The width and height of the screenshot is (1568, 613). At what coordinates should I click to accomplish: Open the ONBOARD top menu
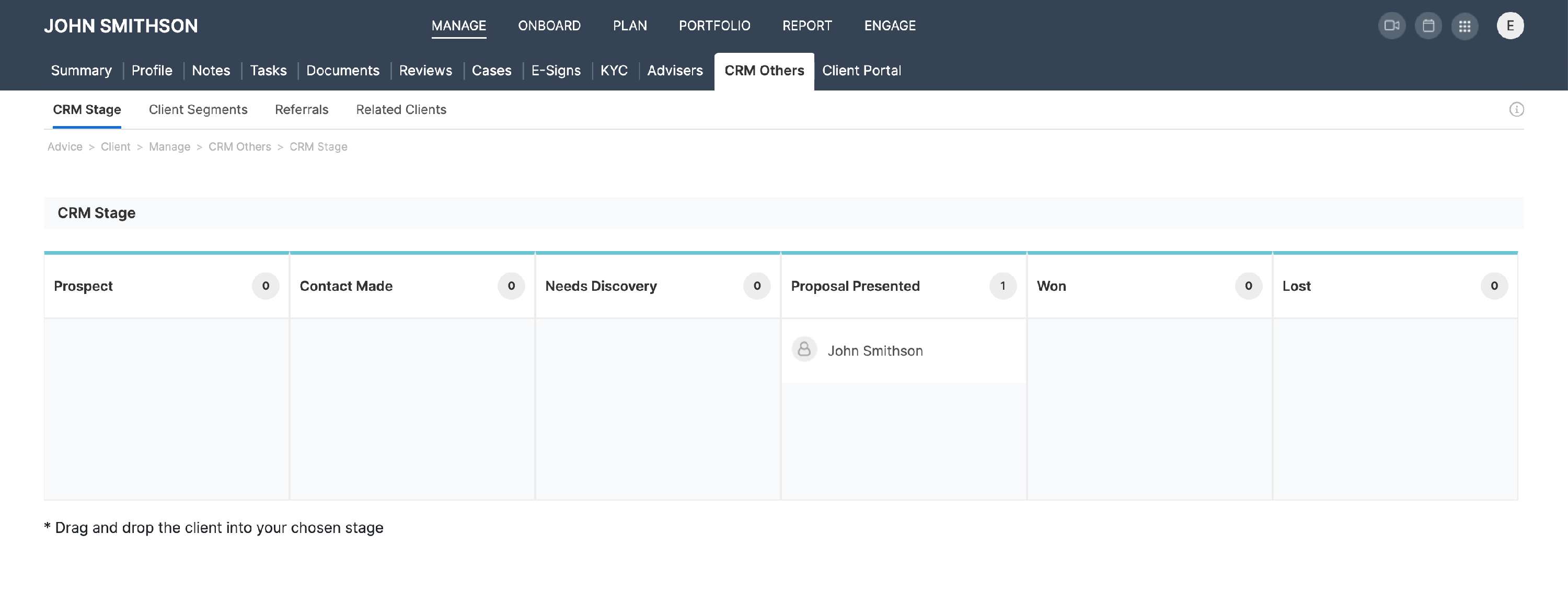pyautogui.click(x=549, y=26)
